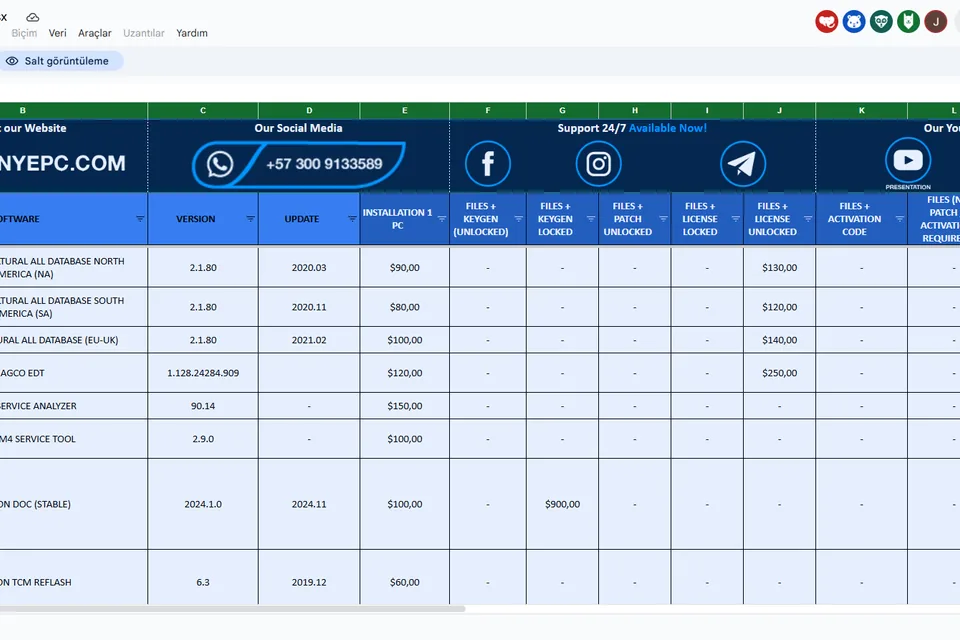
Task: Open the YouTube presentation icon
Action: click(908, 160)
